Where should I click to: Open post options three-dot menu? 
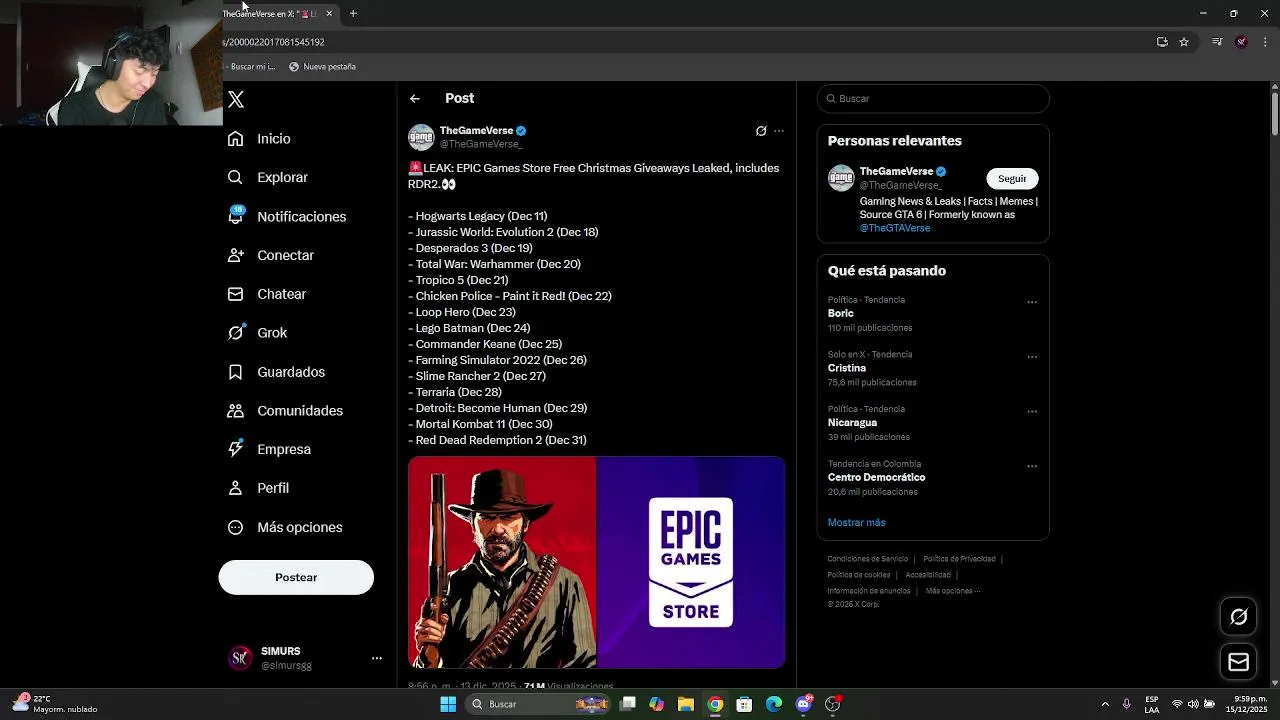779,131
